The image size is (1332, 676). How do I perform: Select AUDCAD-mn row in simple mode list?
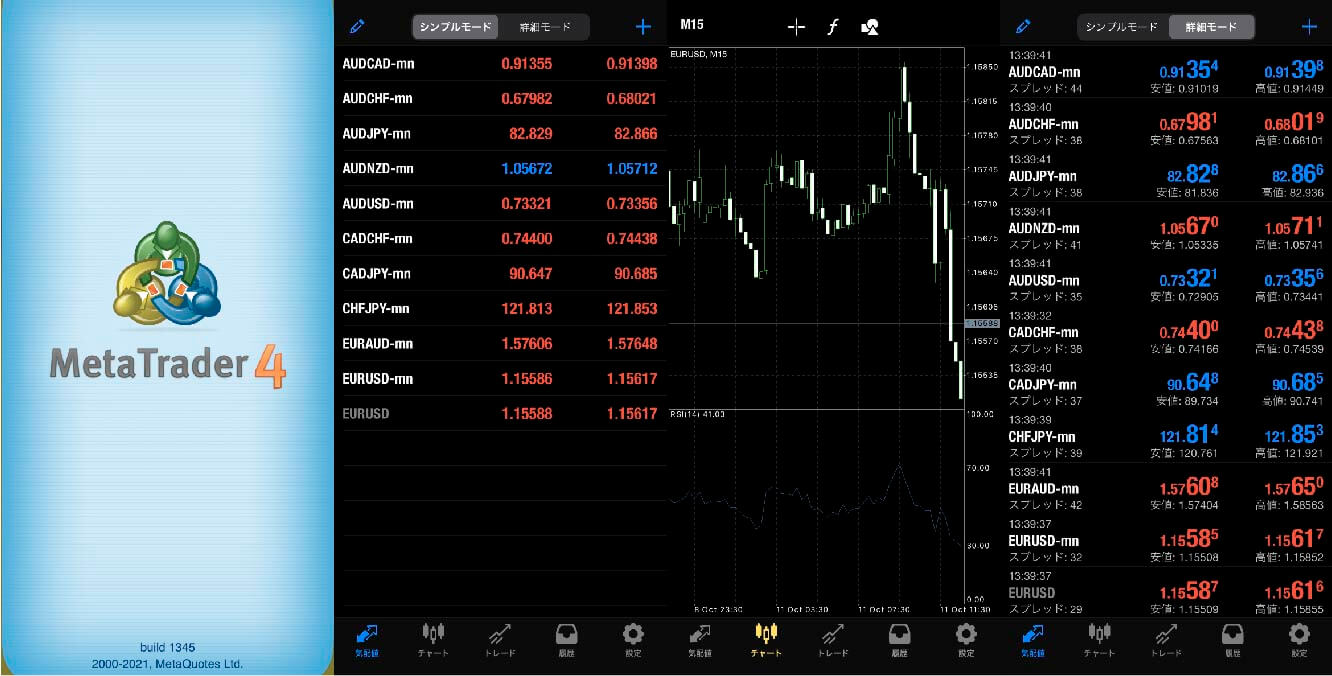pos(500,64)
